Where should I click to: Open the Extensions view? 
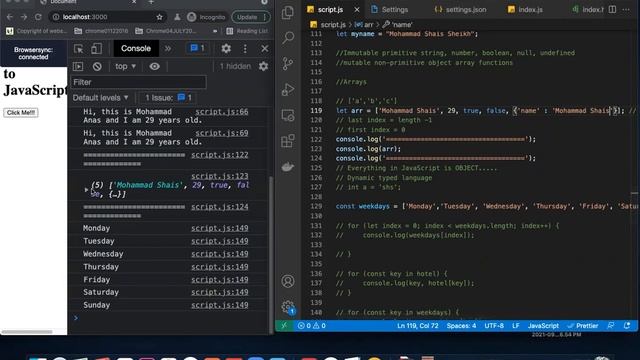288,141
